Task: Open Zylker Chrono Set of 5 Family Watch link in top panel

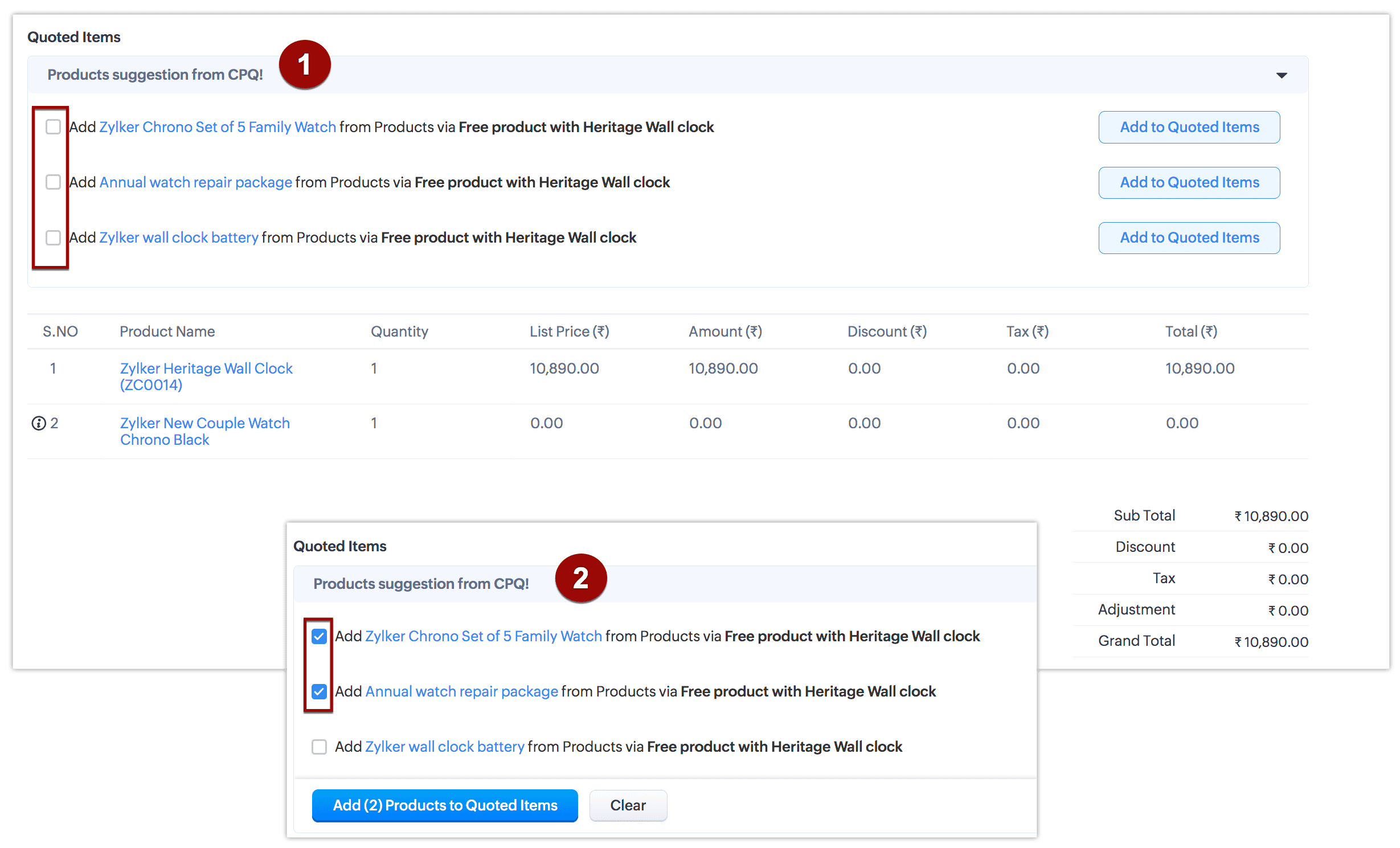Action: pos(218,127)
